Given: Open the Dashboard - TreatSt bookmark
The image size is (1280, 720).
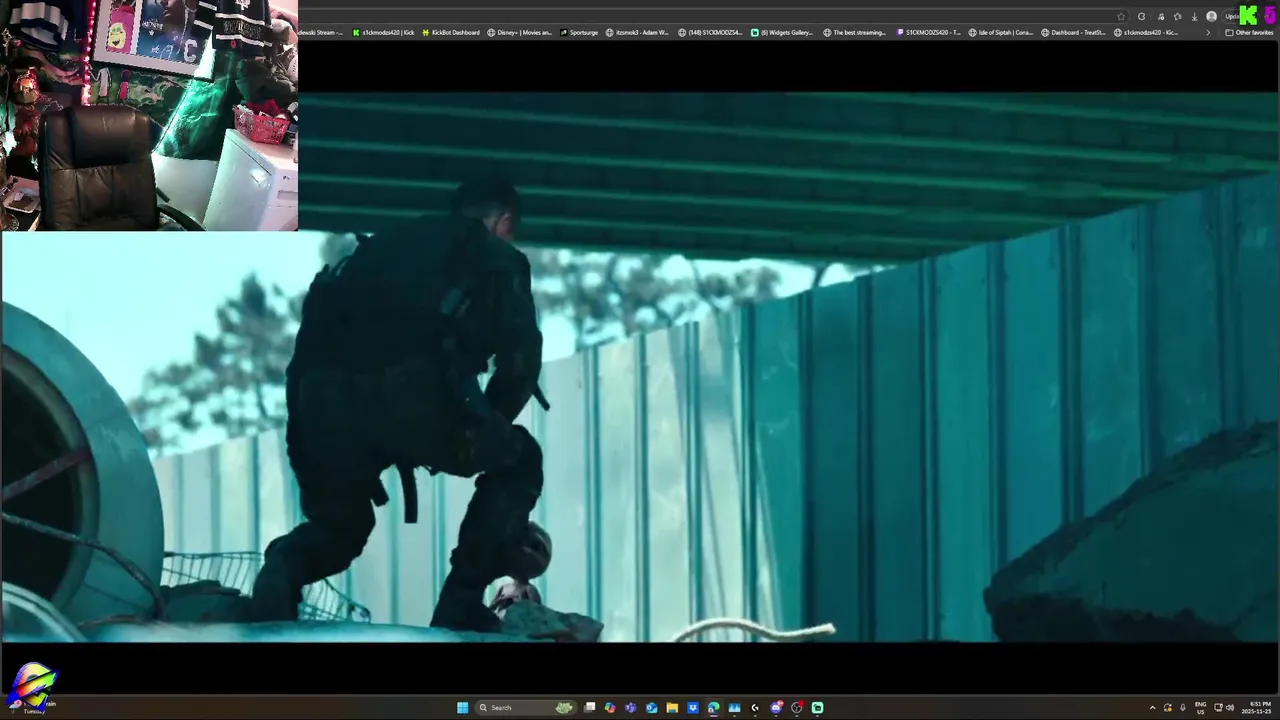Looking at the screenshot, I should 1073,32.
